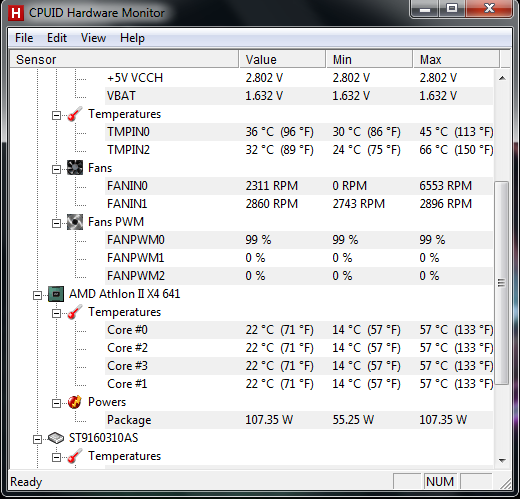Select the Core #0 row

[x=299, y=330]
